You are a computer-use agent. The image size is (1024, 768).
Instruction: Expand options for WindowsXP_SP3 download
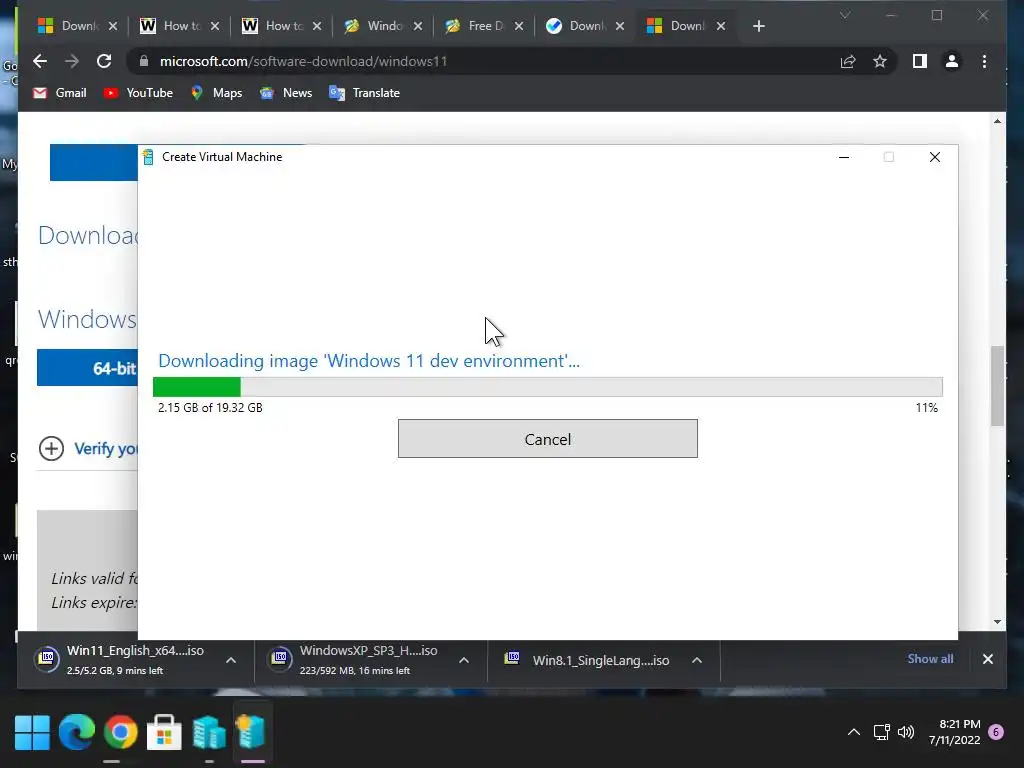tap(464, 660)
